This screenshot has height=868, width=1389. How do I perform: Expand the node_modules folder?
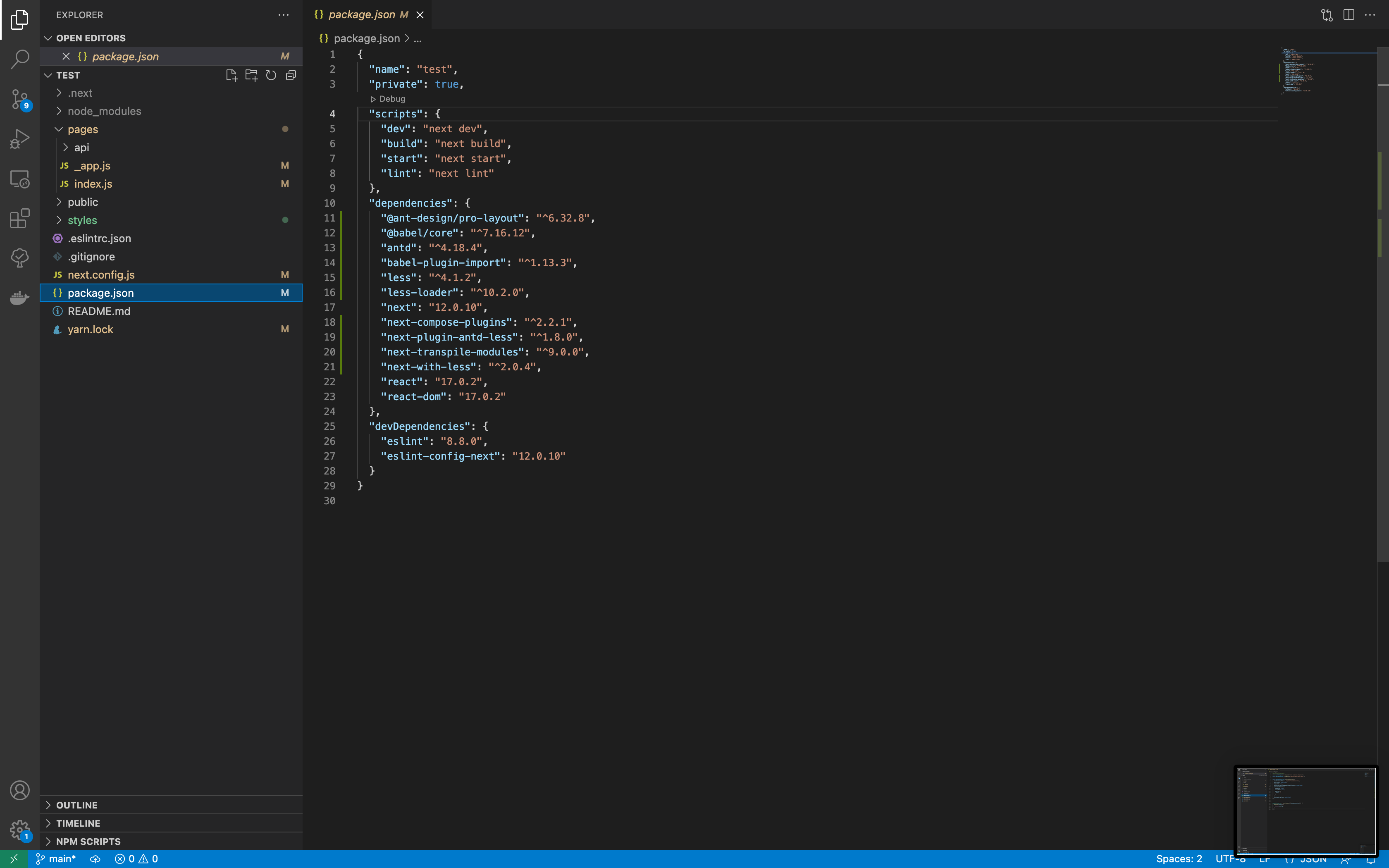104,111
